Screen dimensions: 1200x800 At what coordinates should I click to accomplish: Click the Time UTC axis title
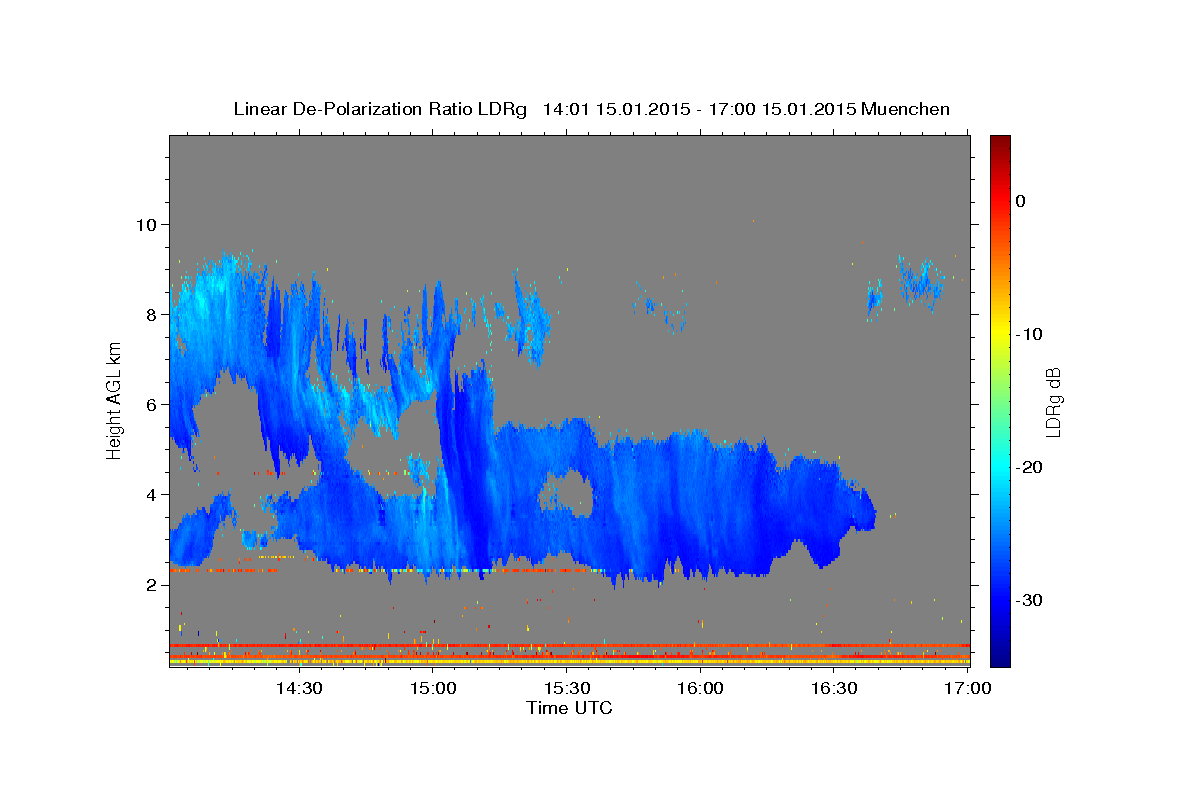click(x=569, y=708)
